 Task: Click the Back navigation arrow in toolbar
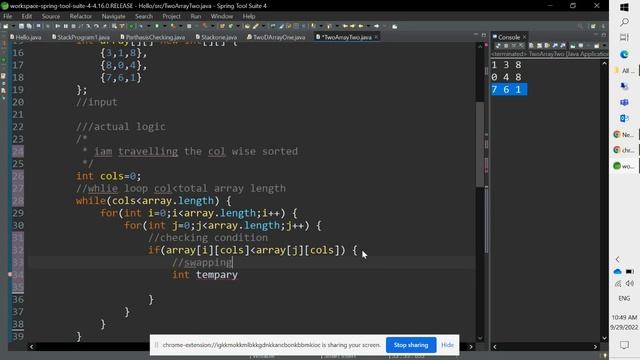[361, 26]
